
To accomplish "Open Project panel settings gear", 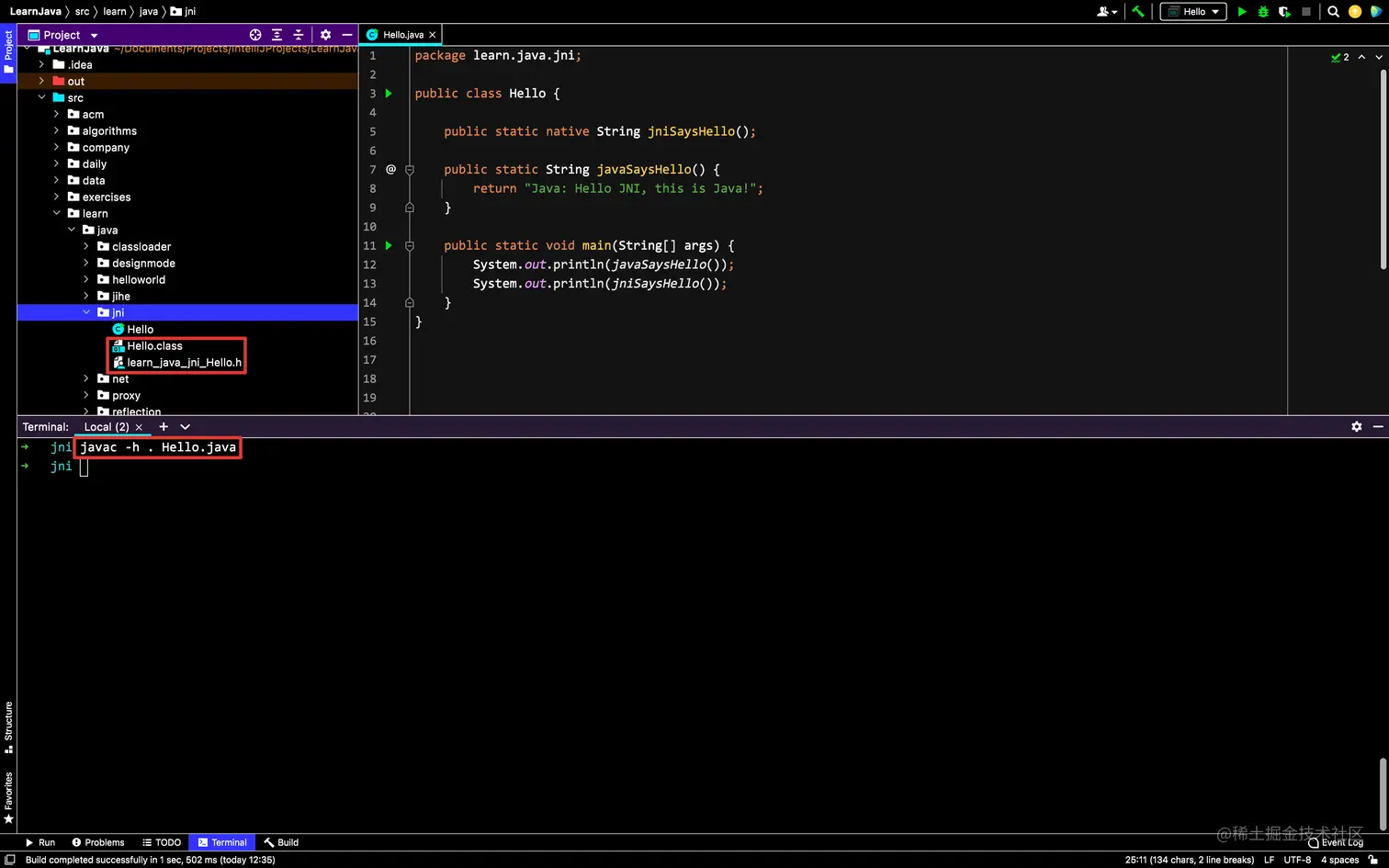I will [x=325, y=35].
